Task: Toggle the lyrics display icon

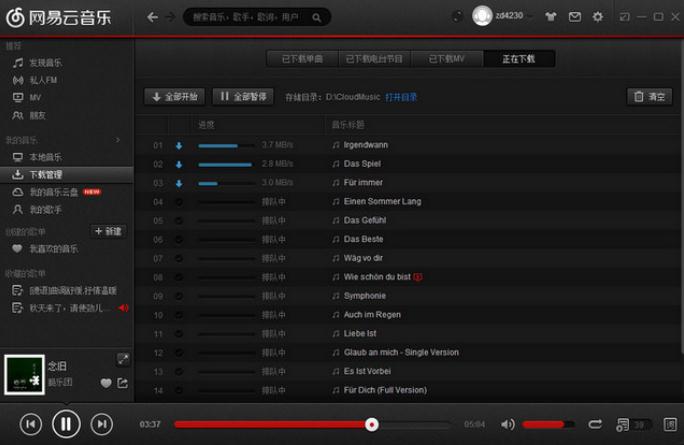Action: [x=670, y=424]
